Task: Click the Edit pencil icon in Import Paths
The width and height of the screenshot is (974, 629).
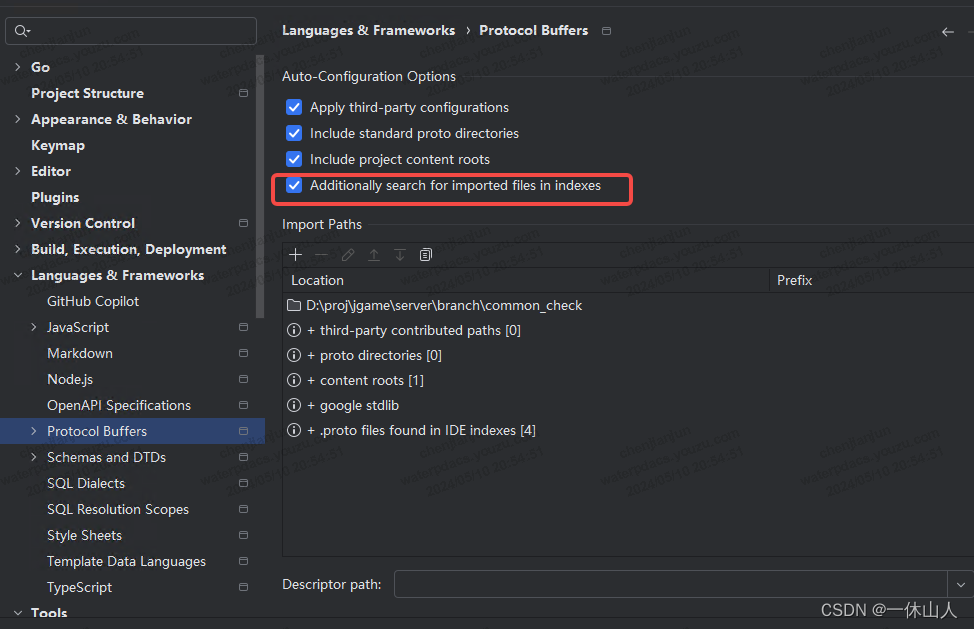Action: tap(348, 255)
